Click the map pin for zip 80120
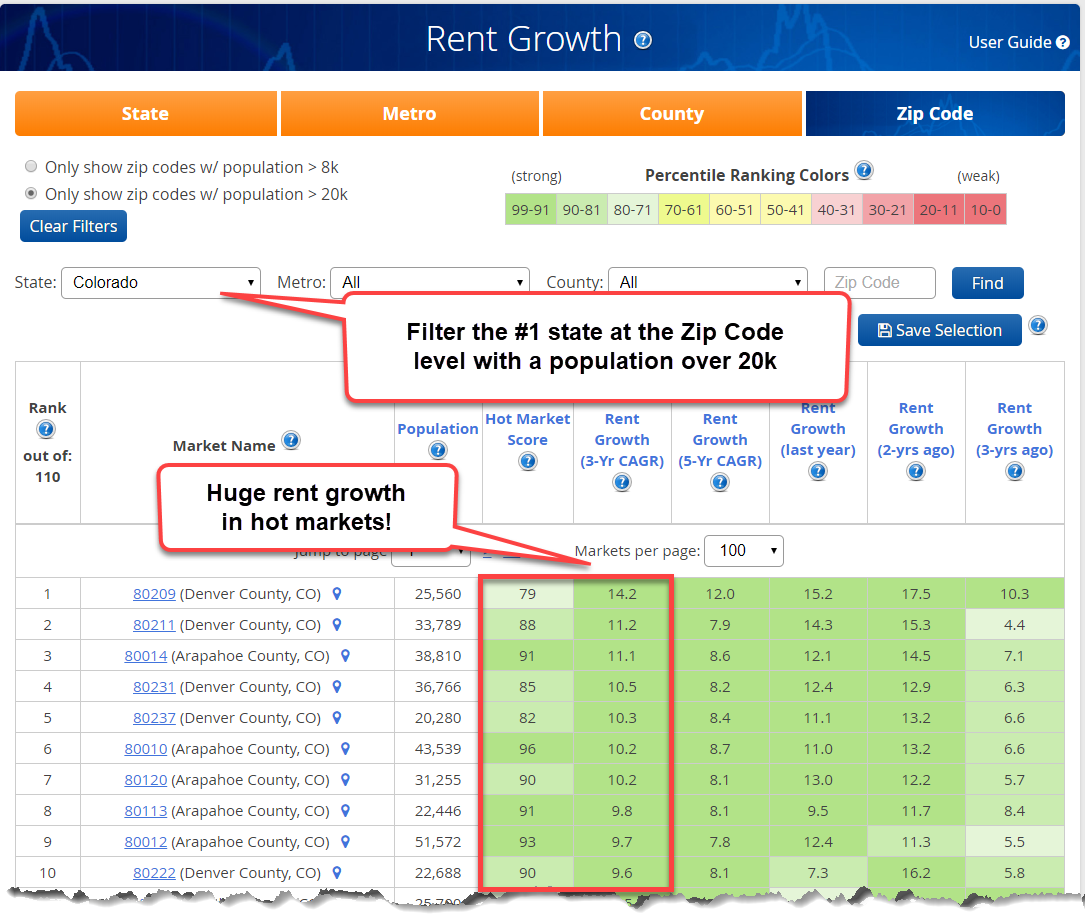The image size is (1085, 916). (x=345, y=780)
